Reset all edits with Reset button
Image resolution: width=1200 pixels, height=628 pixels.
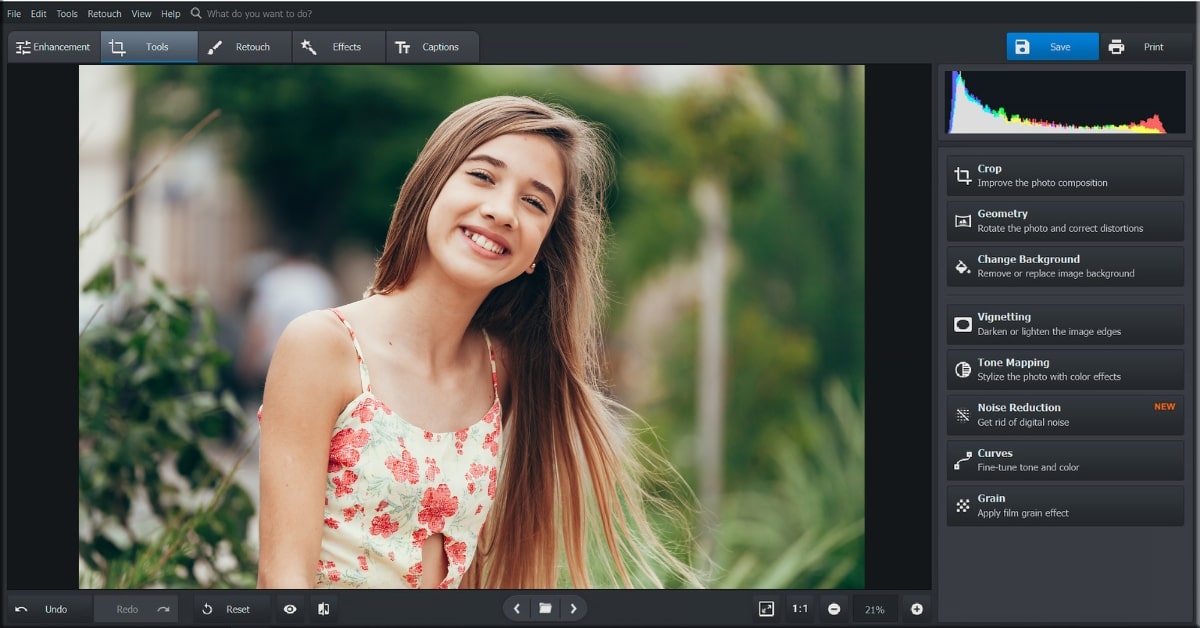coord(231,609)
